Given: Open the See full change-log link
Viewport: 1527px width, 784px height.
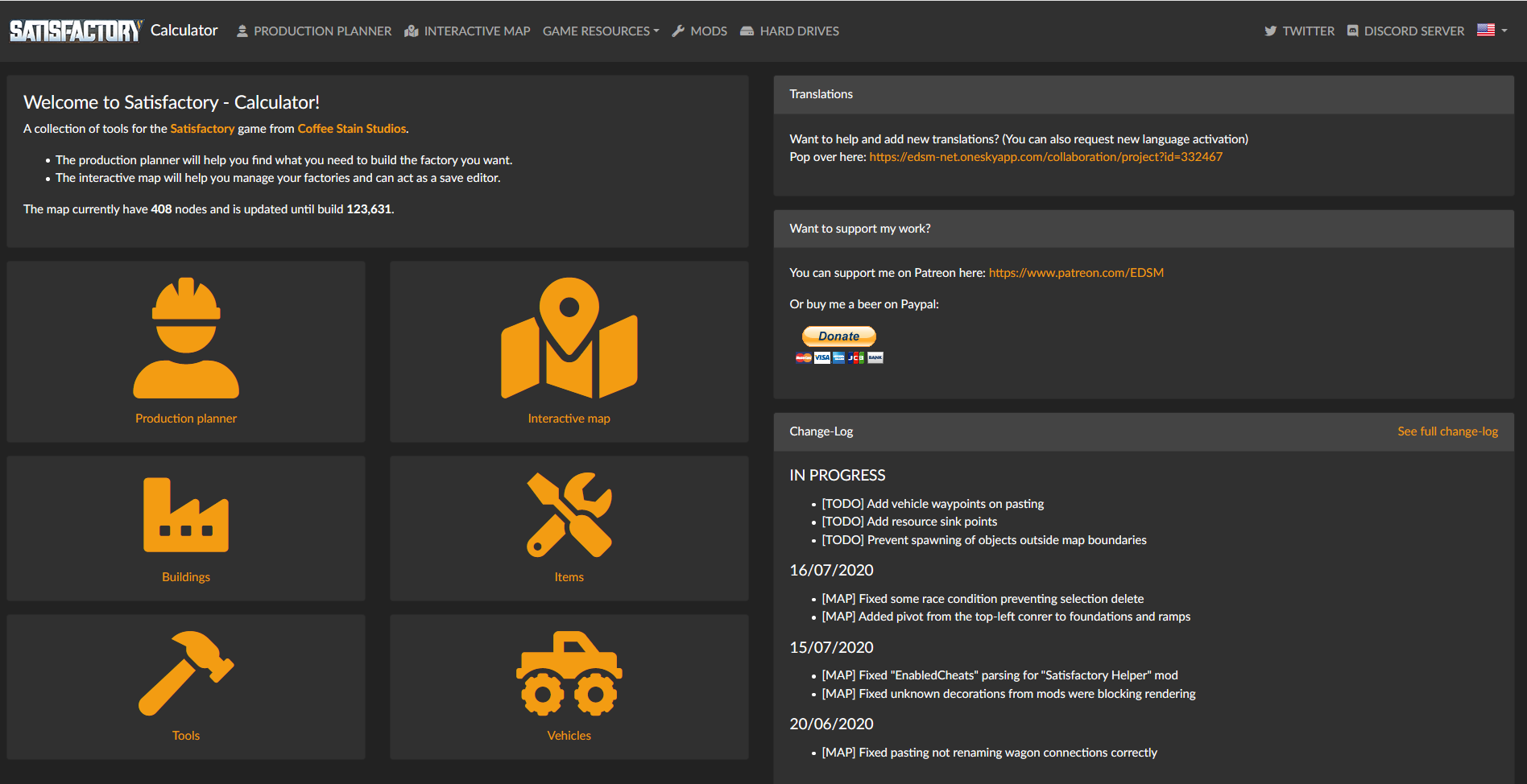Looking at the screenshot, I should (1447, 431).
